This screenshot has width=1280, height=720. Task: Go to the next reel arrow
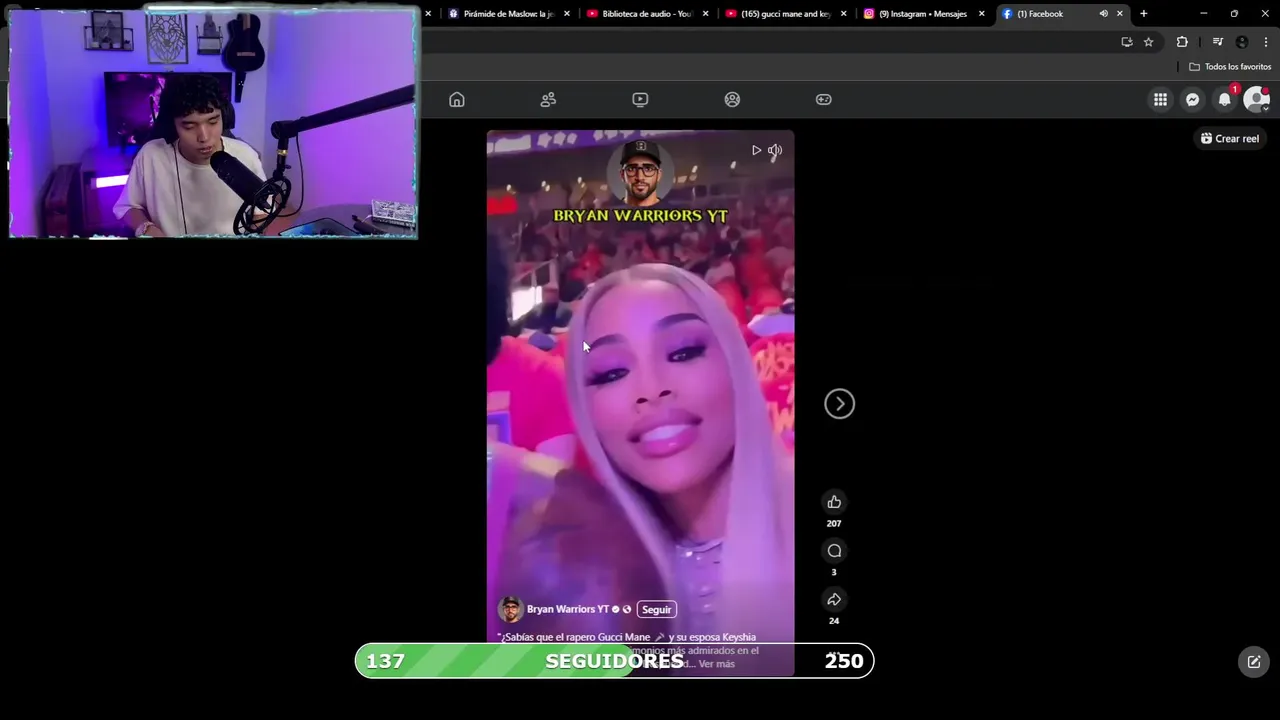point(839,403)
